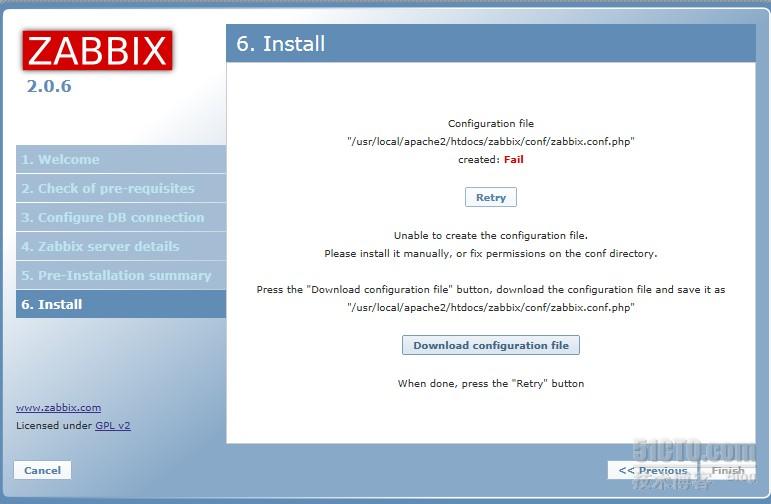The height and width of the screenshot is (504, 771).
Task: Click the '6. Install' page heading
Action: click(x=280, y=44)
